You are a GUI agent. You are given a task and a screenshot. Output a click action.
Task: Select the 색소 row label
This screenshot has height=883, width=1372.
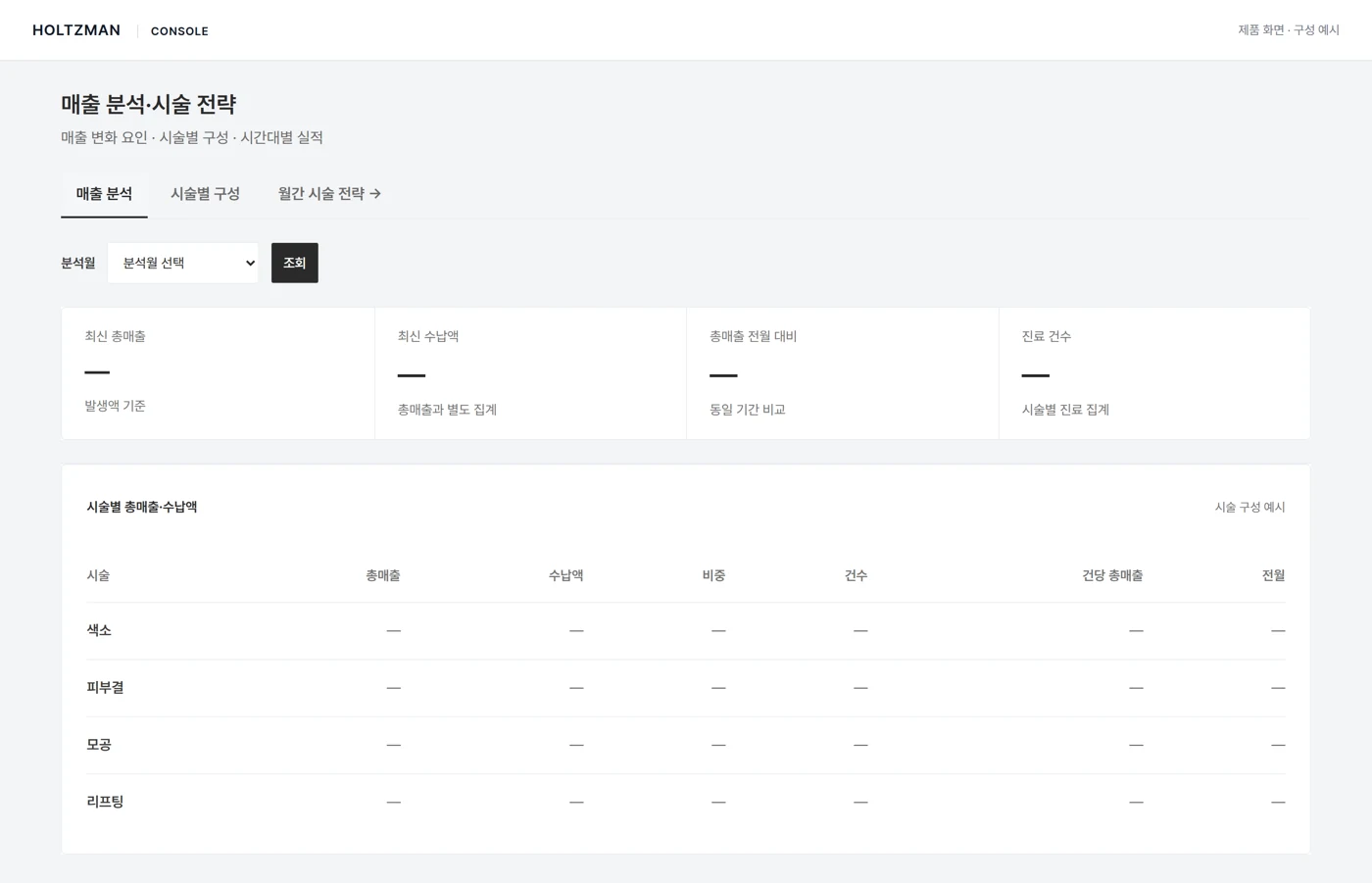(99, 630)
